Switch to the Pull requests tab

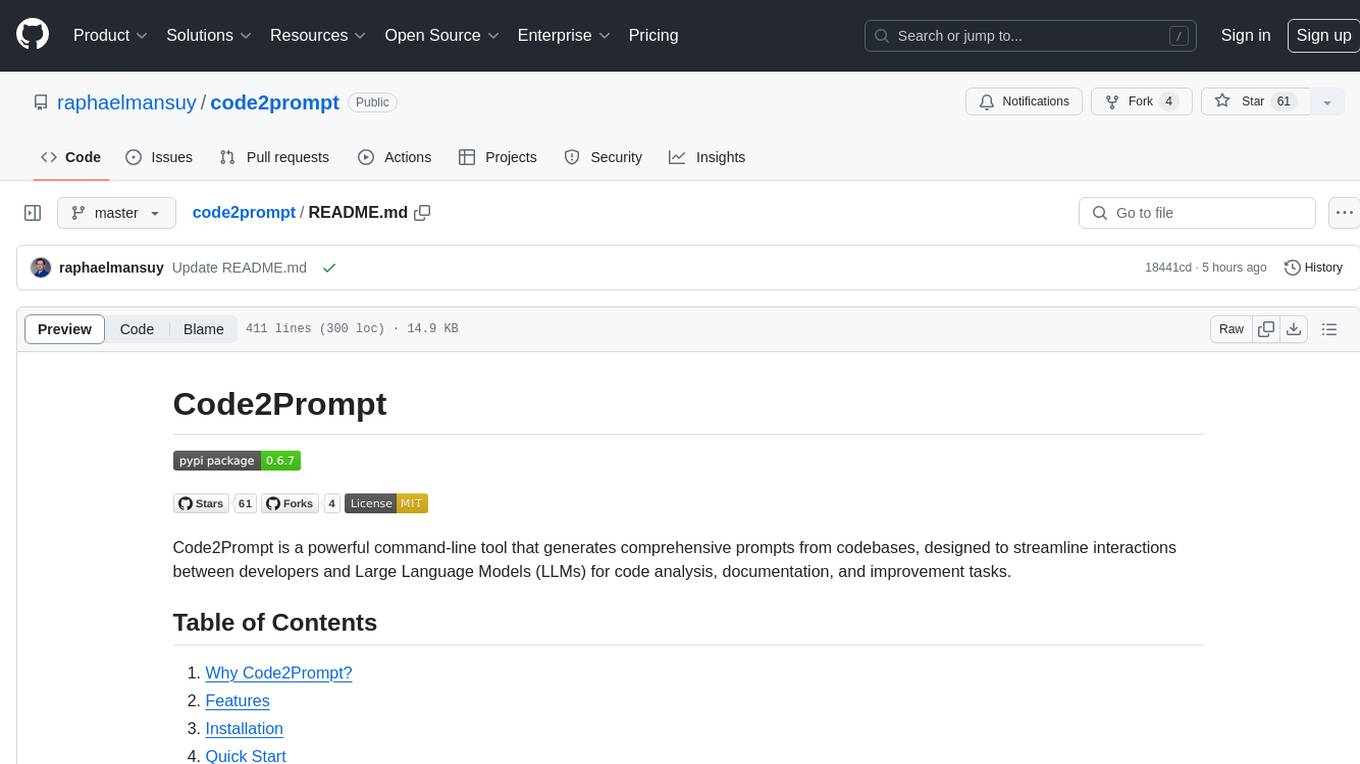click(x=274, y=157)
